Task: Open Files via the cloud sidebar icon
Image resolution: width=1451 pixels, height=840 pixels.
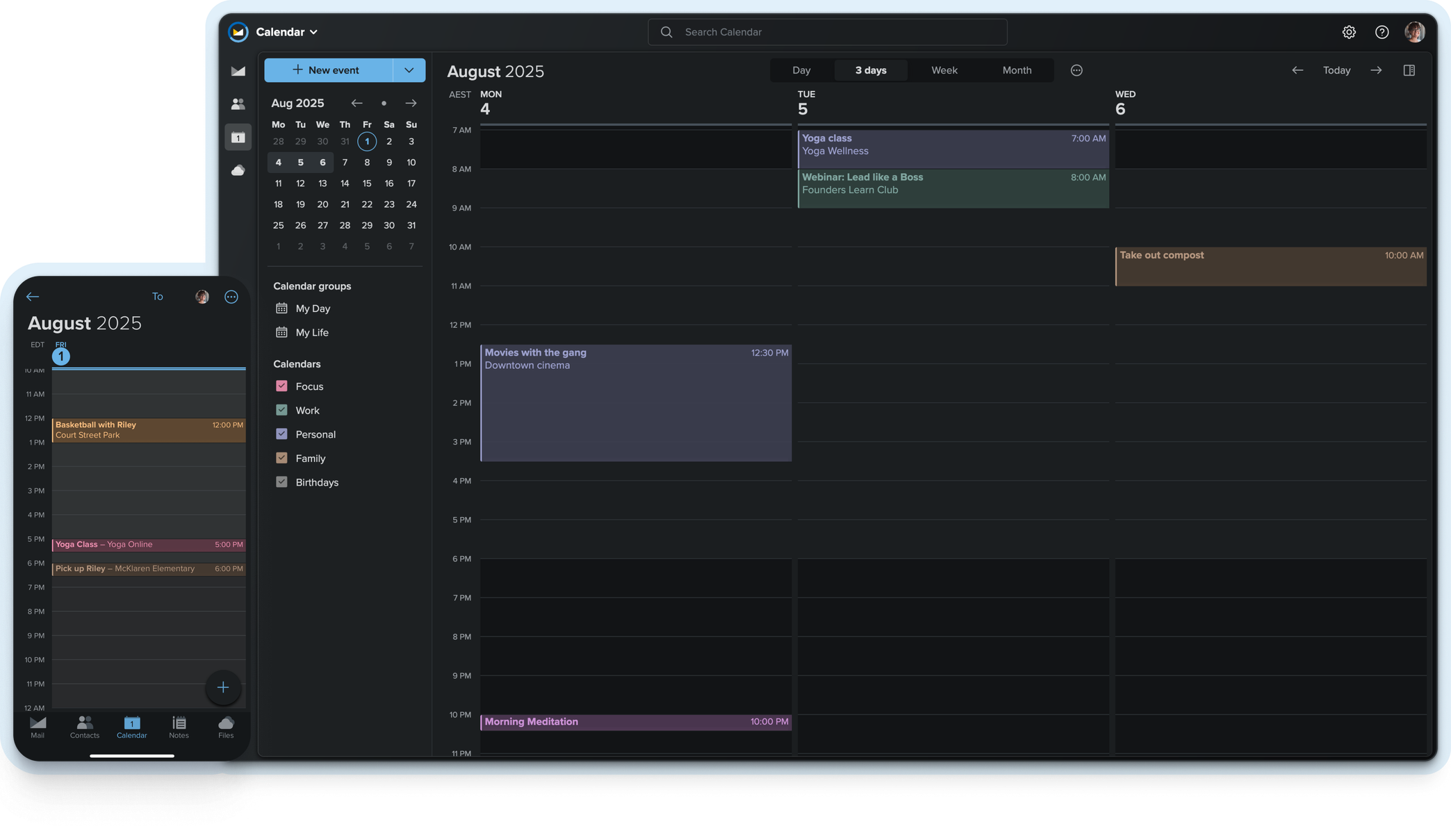Action: coord(238,170)
